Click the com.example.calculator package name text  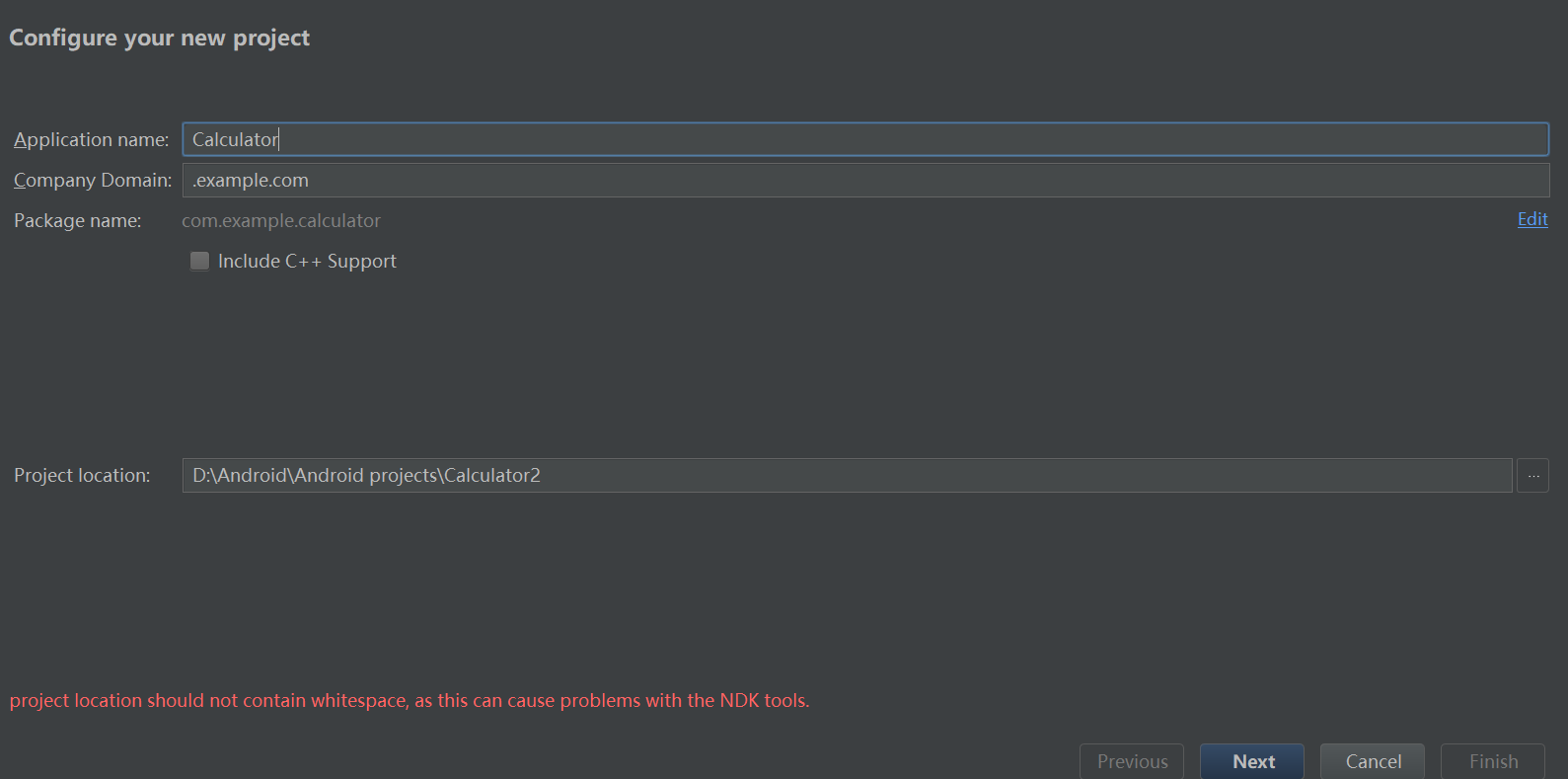tap(281, 221)
